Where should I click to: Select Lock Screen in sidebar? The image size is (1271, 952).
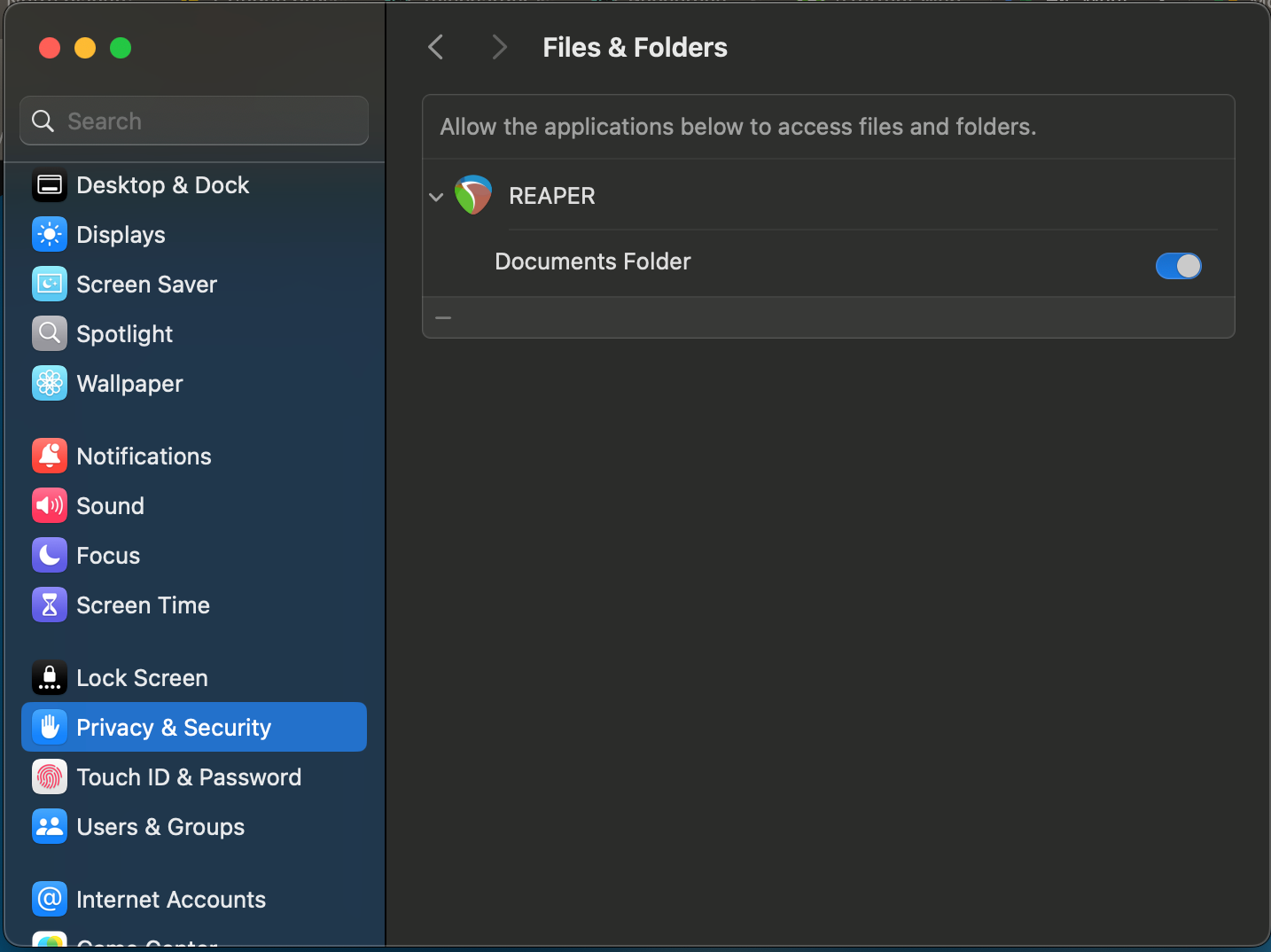[x=142, y=678]
